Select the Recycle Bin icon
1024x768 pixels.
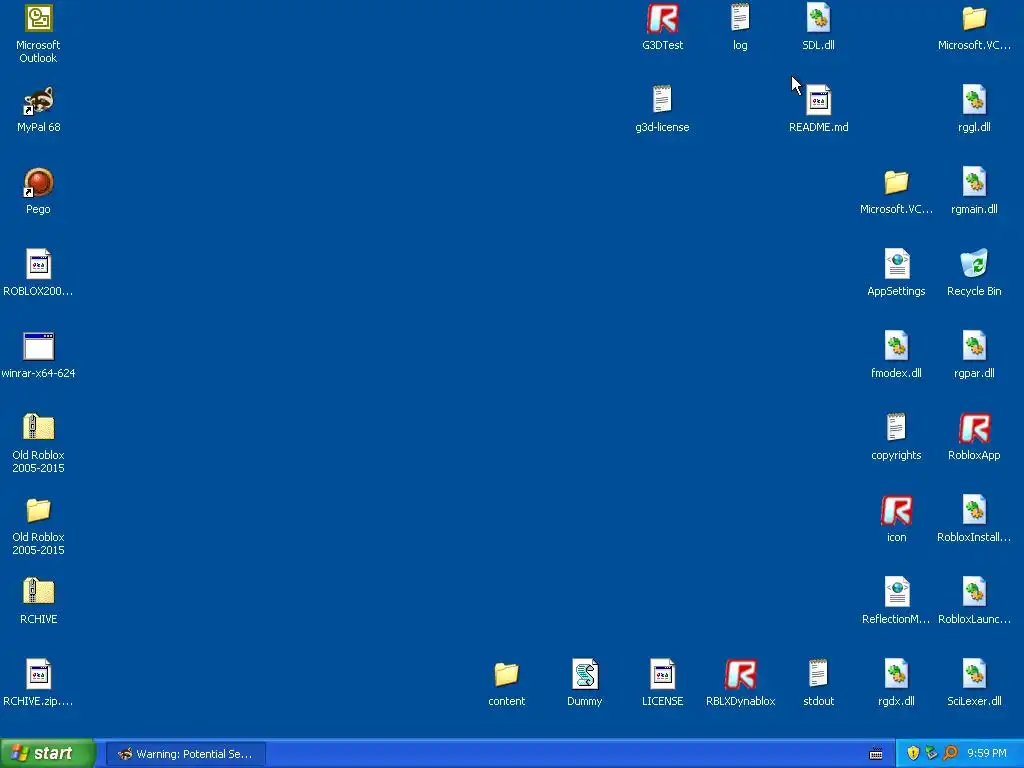tap(974, 263)
